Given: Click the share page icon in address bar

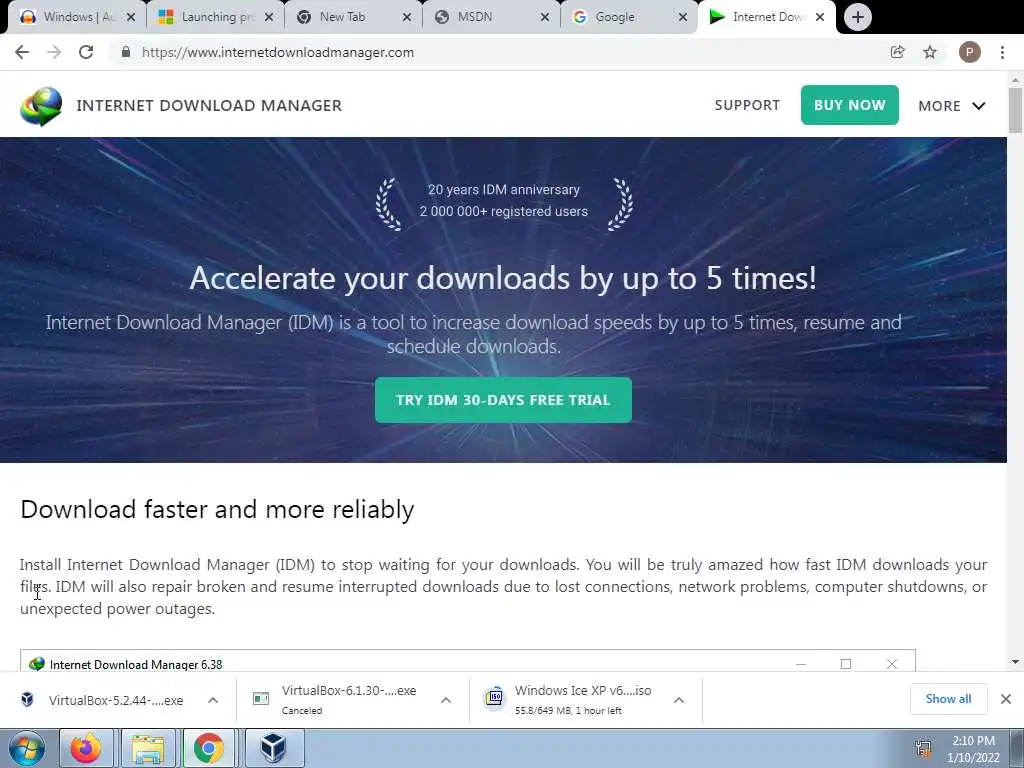Looking at the screenshot, I should (x=898, y=52).
